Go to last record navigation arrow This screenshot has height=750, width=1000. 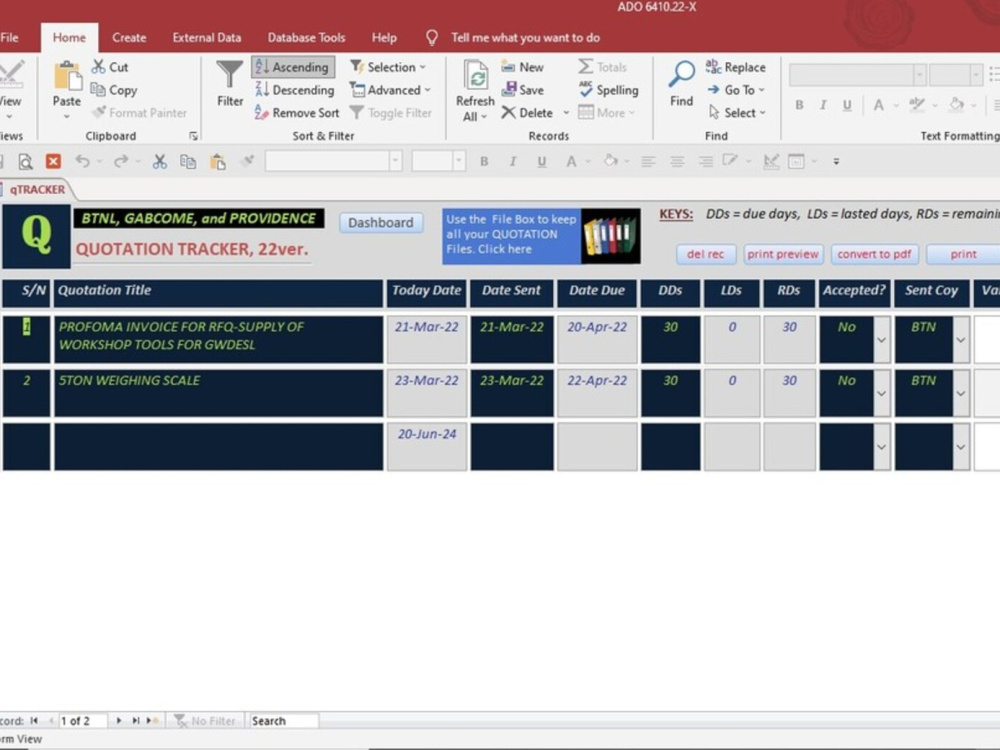coord(135,721)
